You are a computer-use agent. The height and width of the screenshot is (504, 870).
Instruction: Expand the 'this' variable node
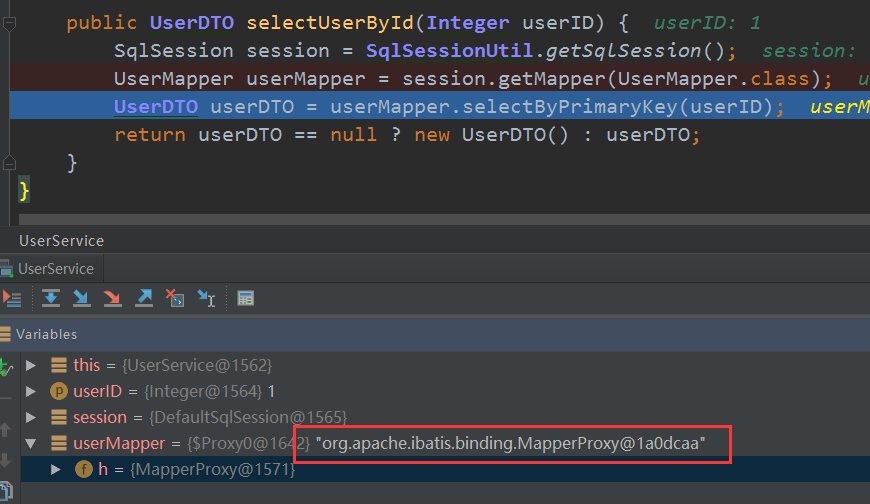(x=31, y=365)
